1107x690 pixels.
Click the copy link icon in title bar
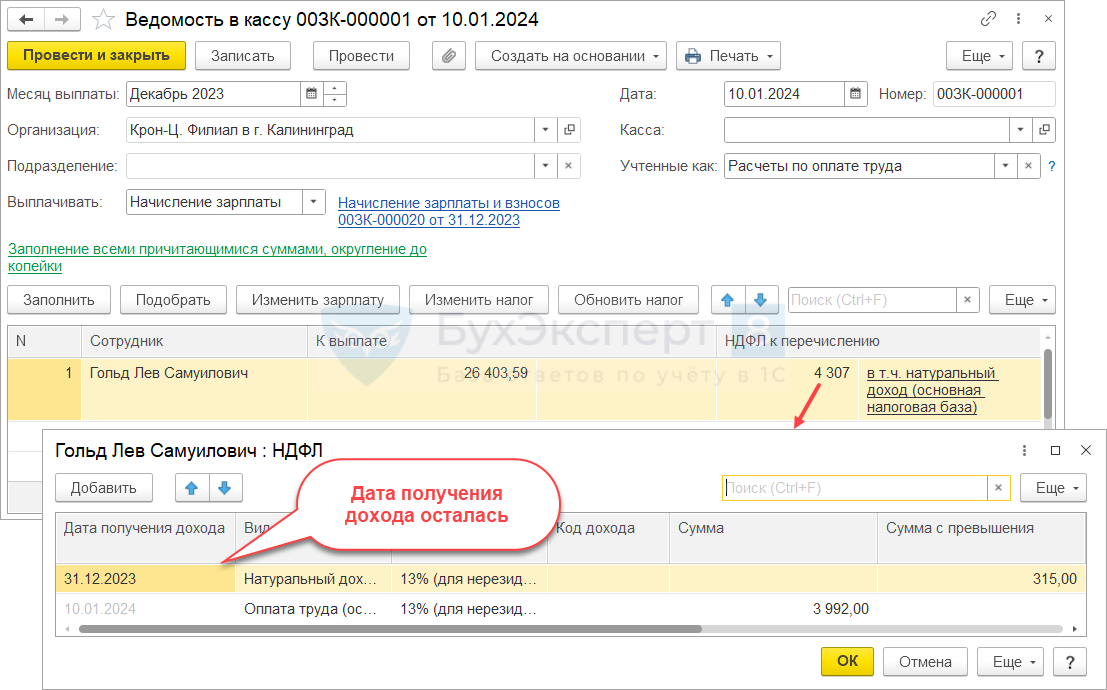989,20
